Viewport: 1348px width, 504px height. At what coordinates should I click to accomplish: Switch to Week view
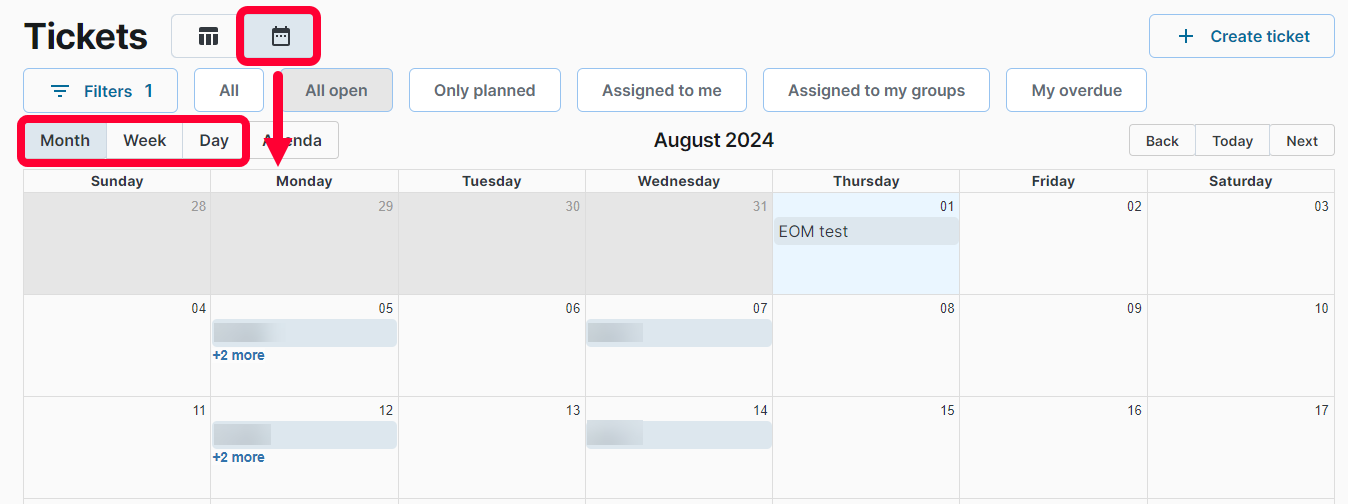click(145, 140)
